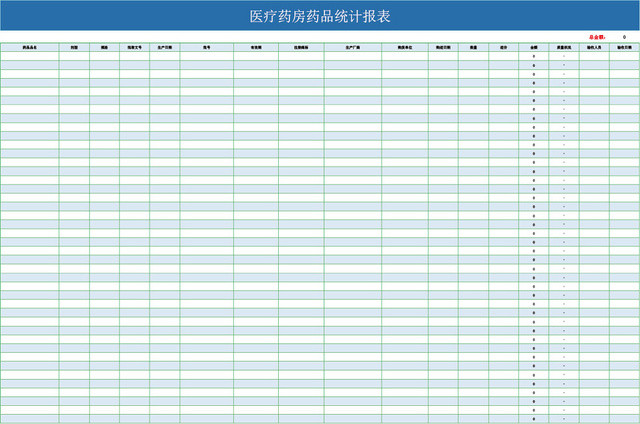
Task: Select the 质量状况 column header
Action: pyautogui.click(x=564, y=47)
